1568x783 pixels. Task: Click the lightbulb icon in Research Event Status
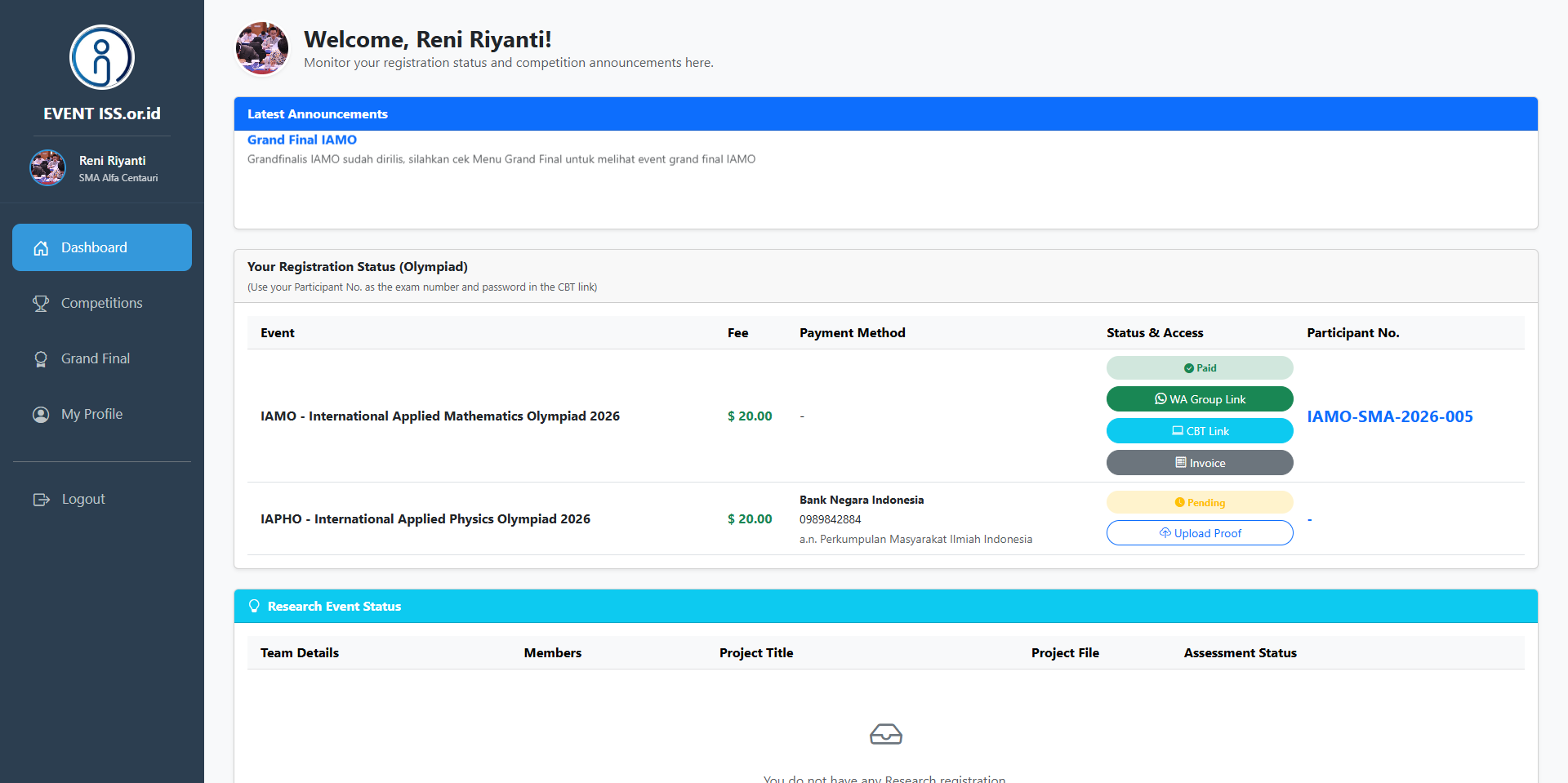point(254,606)
